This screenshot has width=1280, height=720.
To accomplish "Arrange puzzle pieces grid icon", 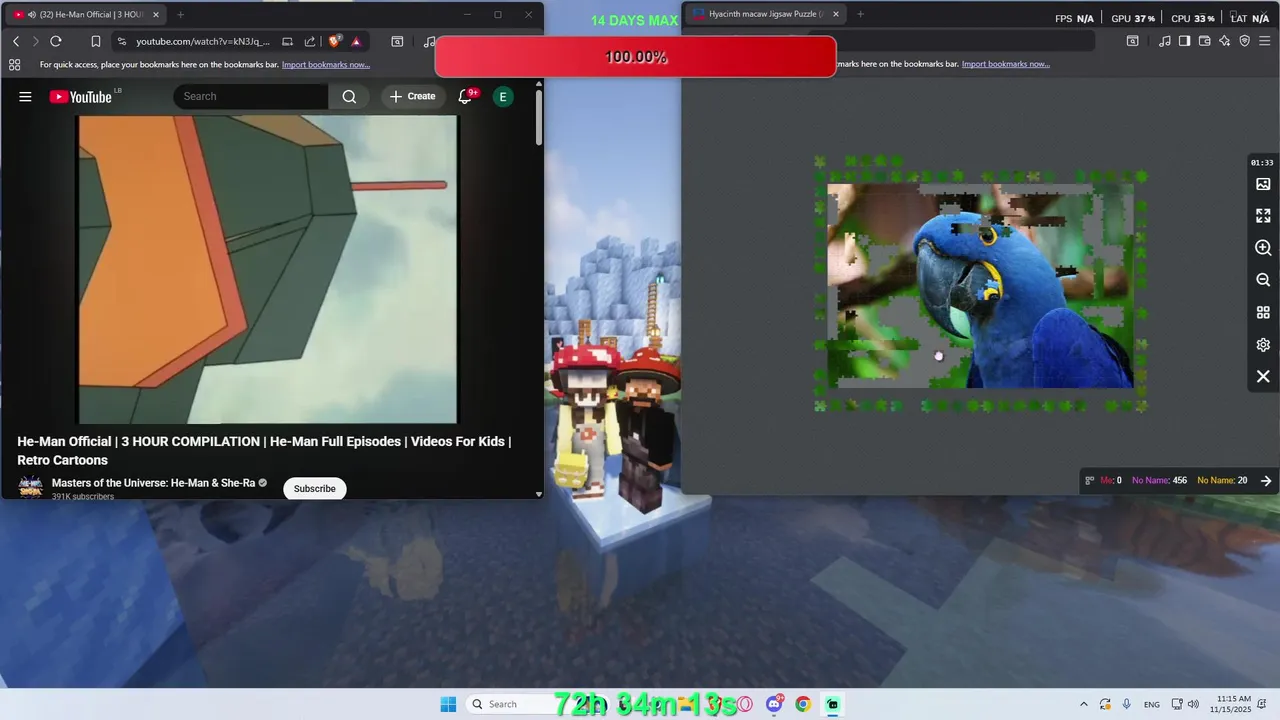I will 1263,312.
